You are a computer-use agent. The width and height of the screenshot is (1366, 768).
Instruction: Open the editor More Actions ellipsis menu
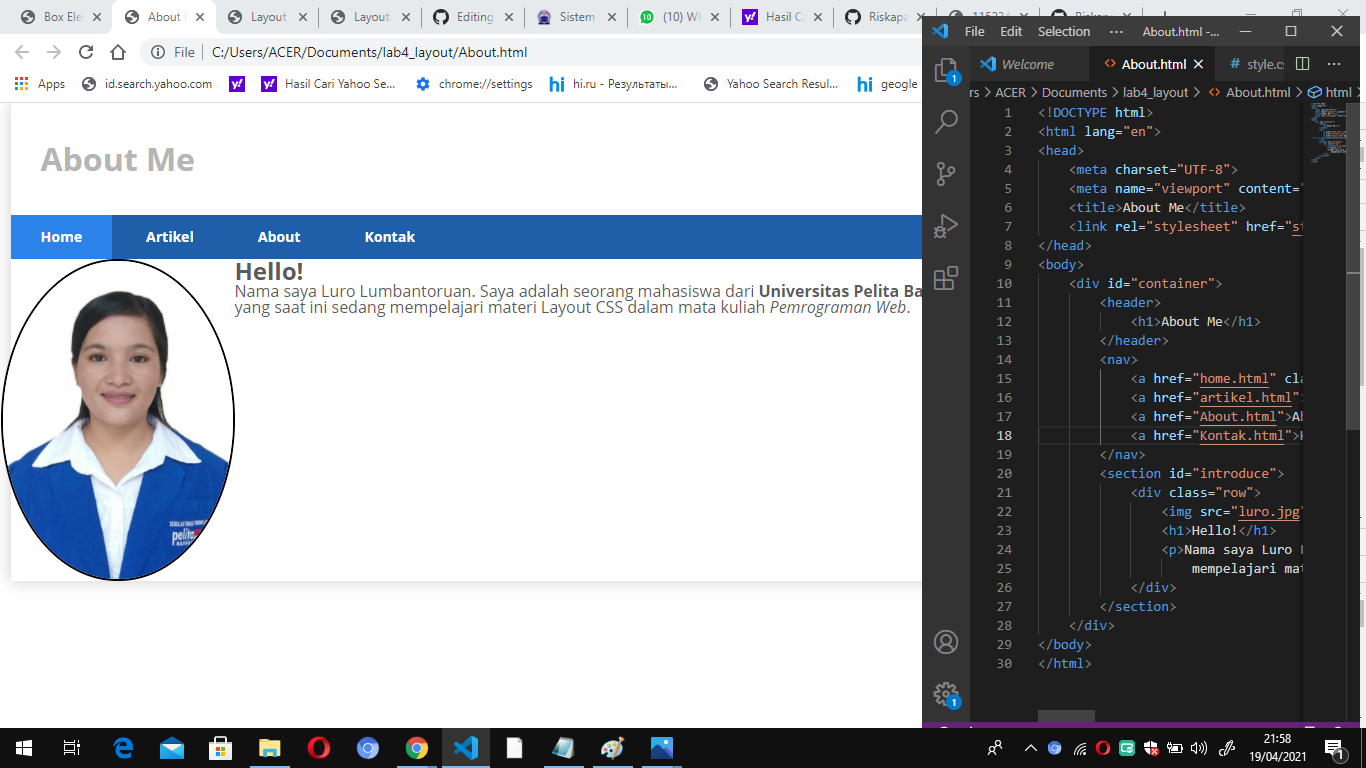(1333, 63)
